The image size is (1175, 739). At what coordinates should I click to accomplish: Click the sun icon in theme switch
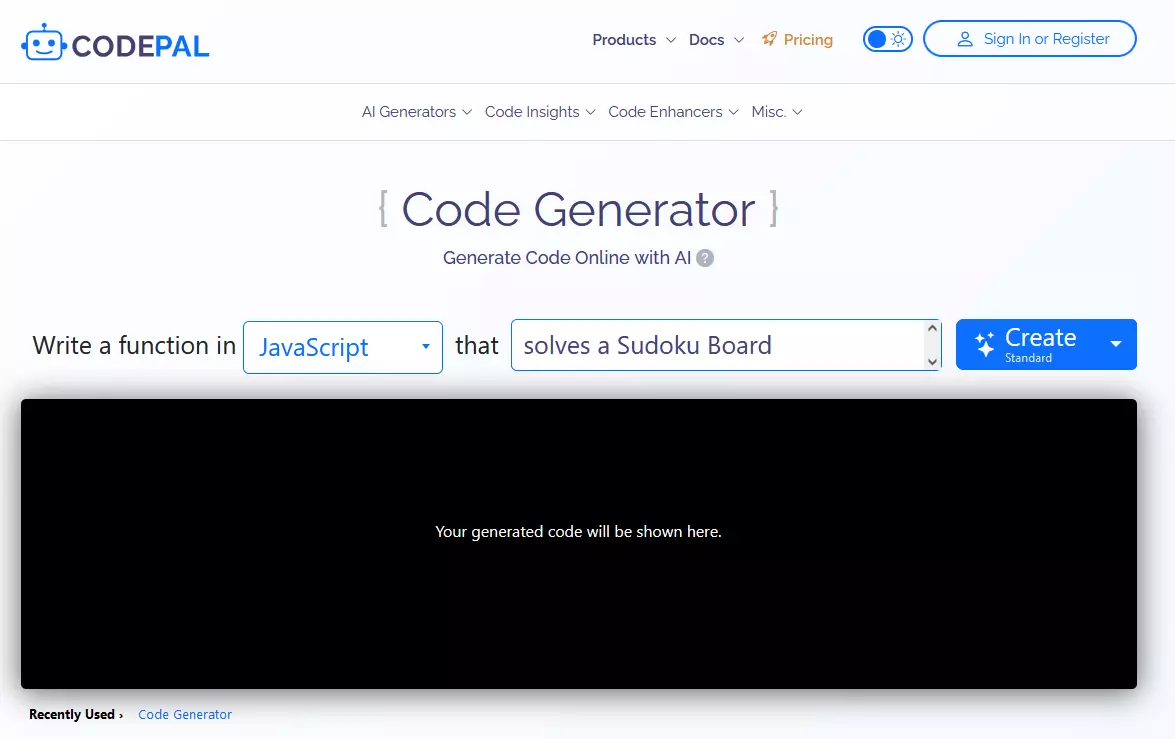898,39
